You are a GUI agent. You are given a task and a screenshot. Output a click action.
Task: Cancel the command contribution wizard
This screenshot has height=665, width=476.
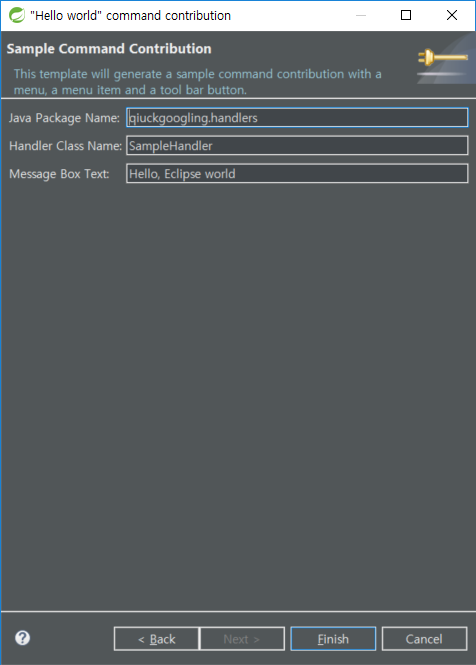tap(424, 639)
